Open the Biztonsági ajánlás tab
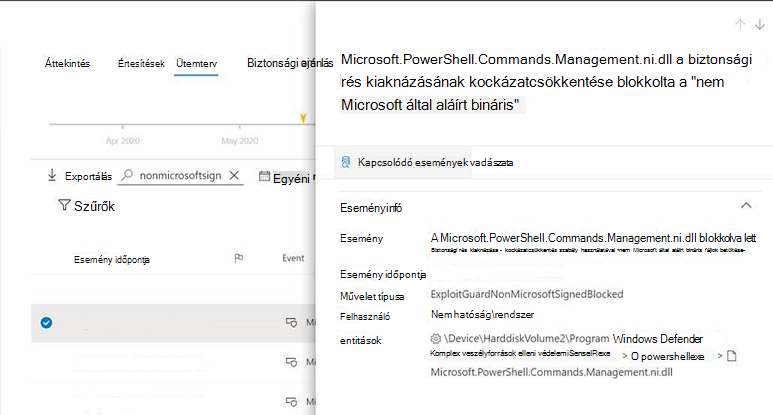Image resolution: width=773 pixels, height=415 pixels. (x=290, y=63)
